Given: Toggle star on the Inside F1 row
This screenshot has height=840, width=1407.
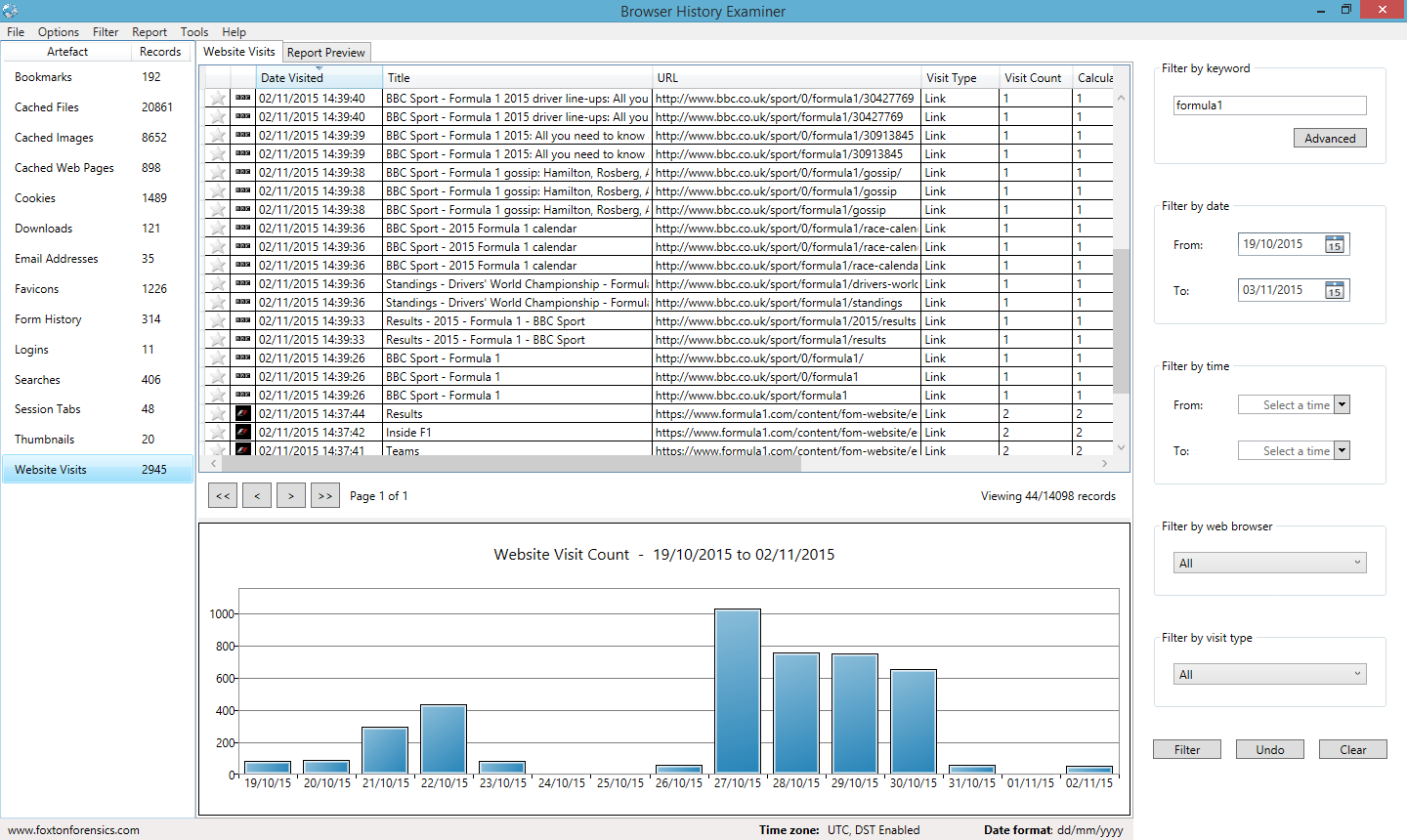Looking at the screenshot, I should click(218, 432).
